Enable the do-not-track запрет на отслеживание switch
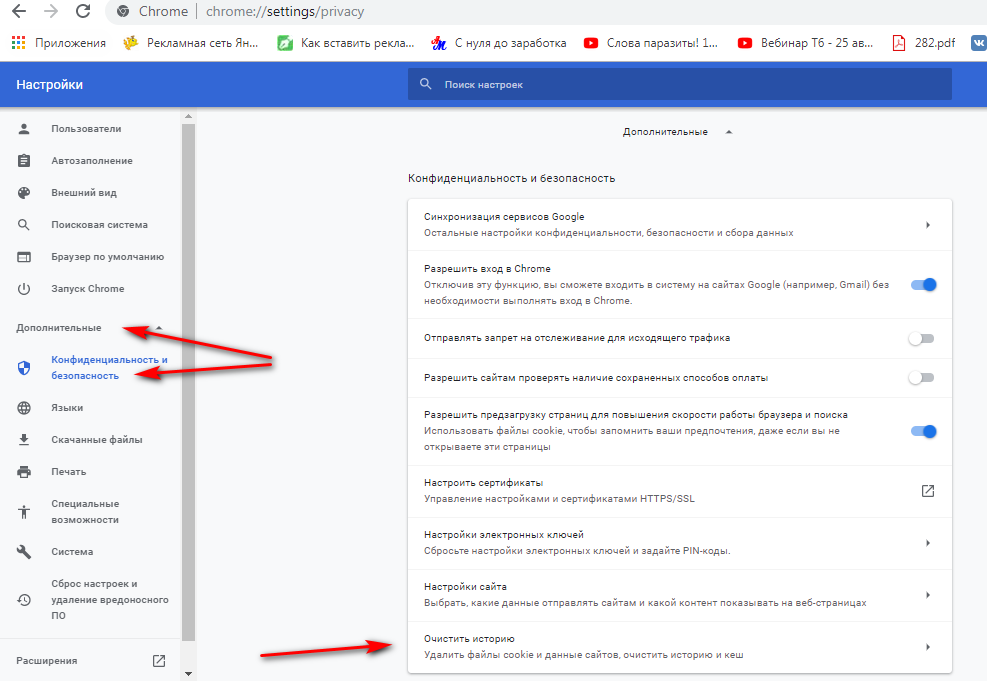 922,339
